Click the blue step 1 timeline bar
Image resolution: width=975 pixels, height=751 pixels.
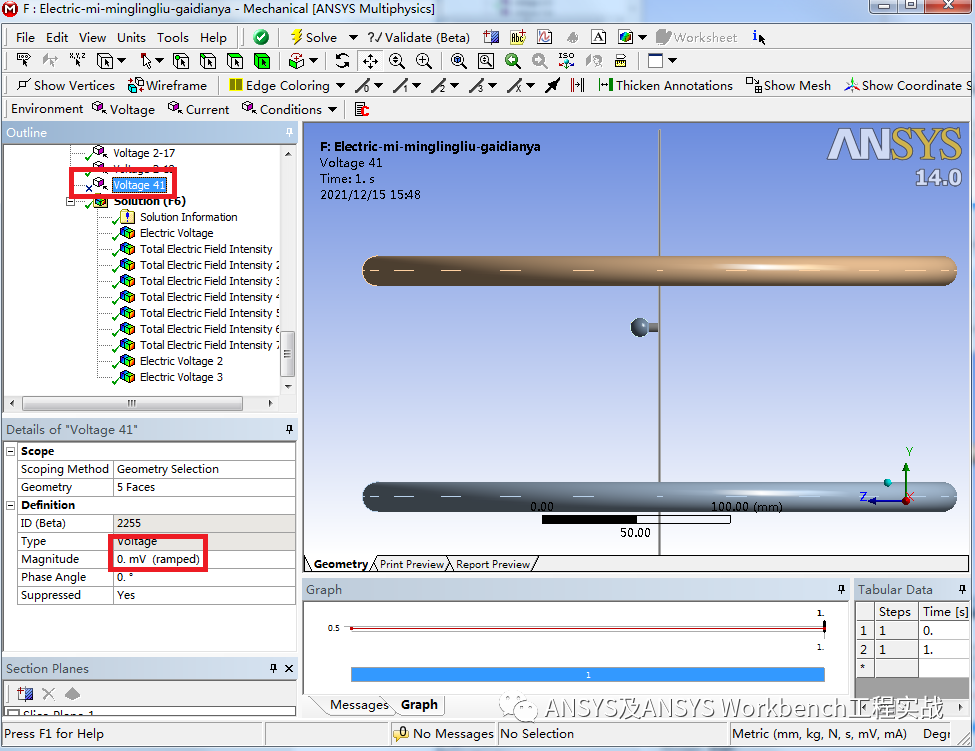pyautogui.click(x=588, y=675)
